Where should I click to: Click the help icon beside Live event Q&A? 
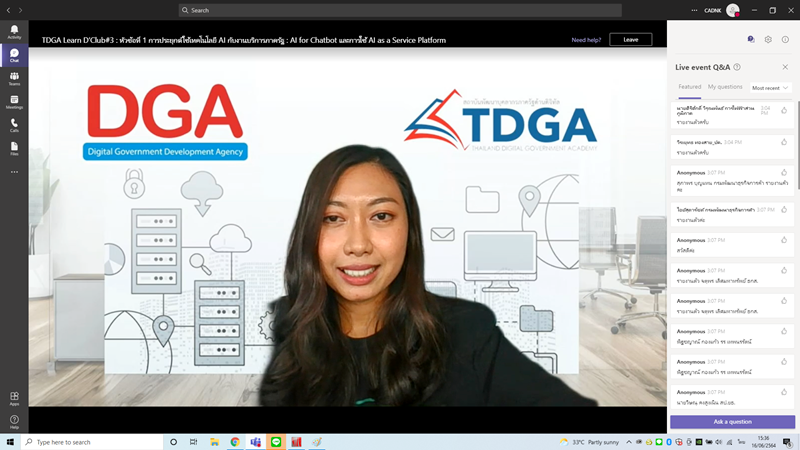point(737,67)
